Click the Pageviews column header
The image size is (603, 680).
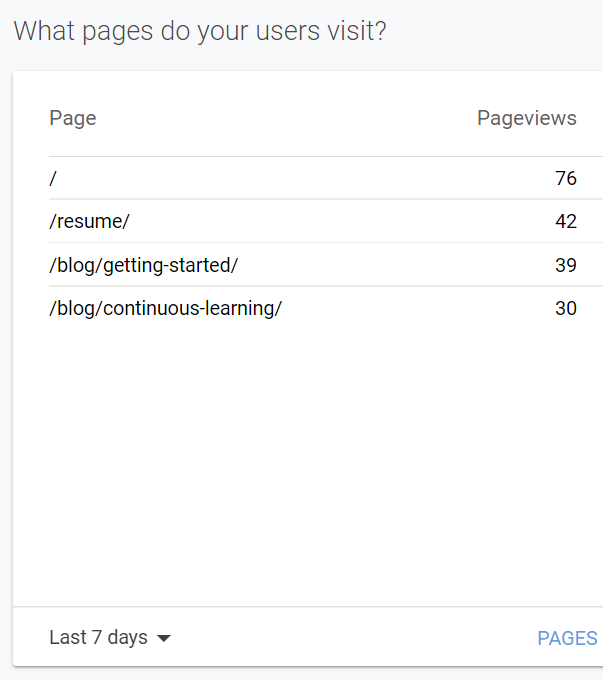(526, 118)
